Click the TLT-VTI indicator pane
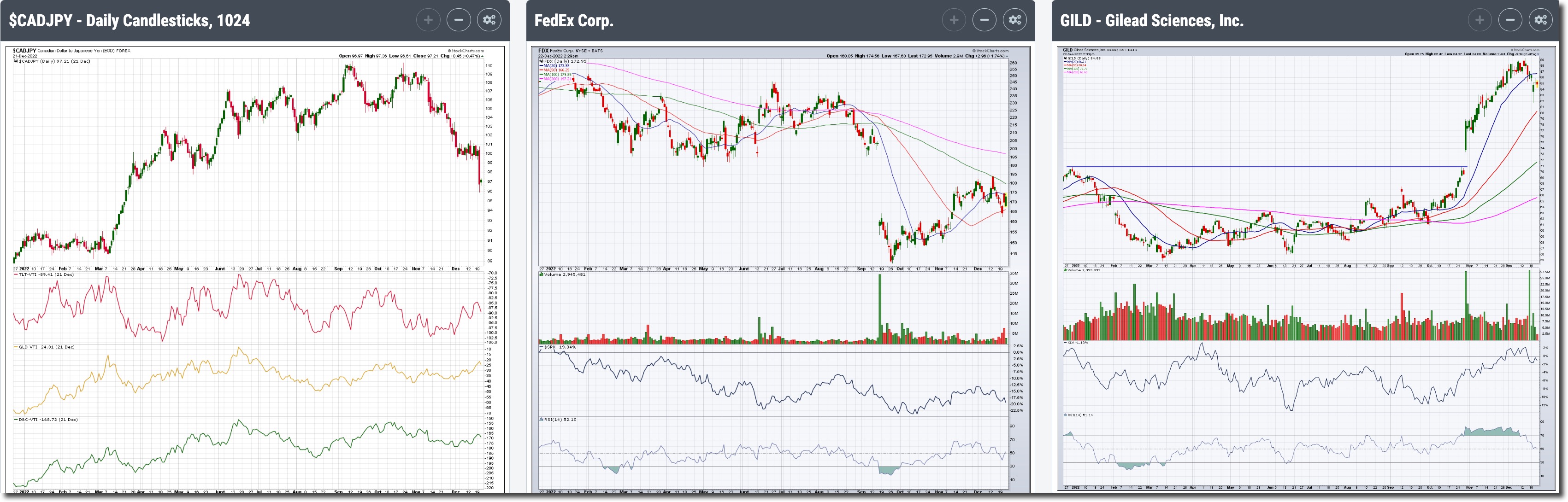This screenshot has width=1568, height=502. tap(243, 307)
